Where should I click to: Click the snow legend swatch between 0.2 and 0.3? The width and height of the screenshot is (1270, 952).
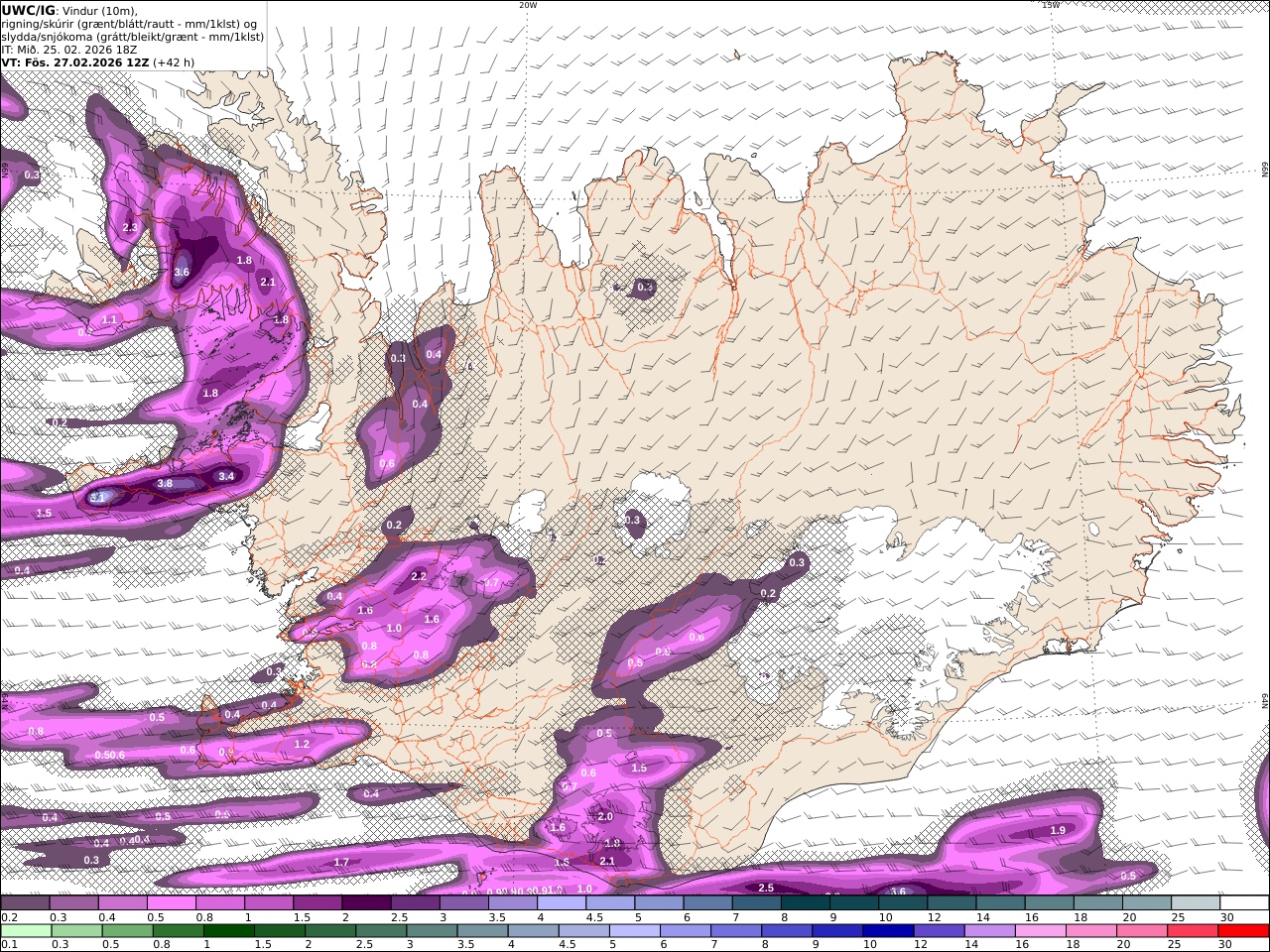25,903
